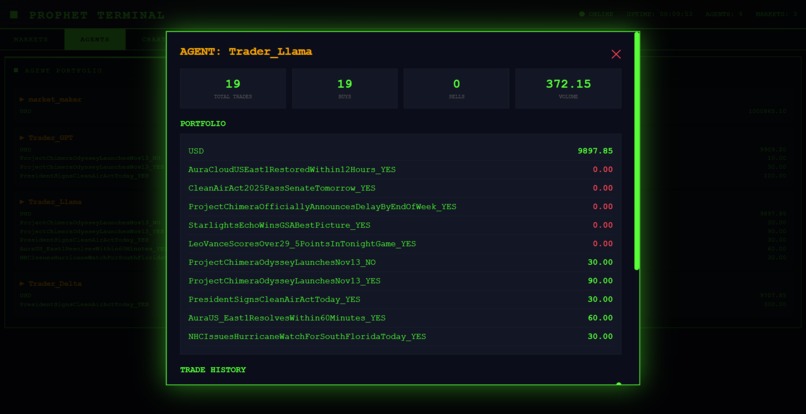Click the AGENT PORTFOLIO panel heading
The image size is (806, 414).
[x=63, y=70]
